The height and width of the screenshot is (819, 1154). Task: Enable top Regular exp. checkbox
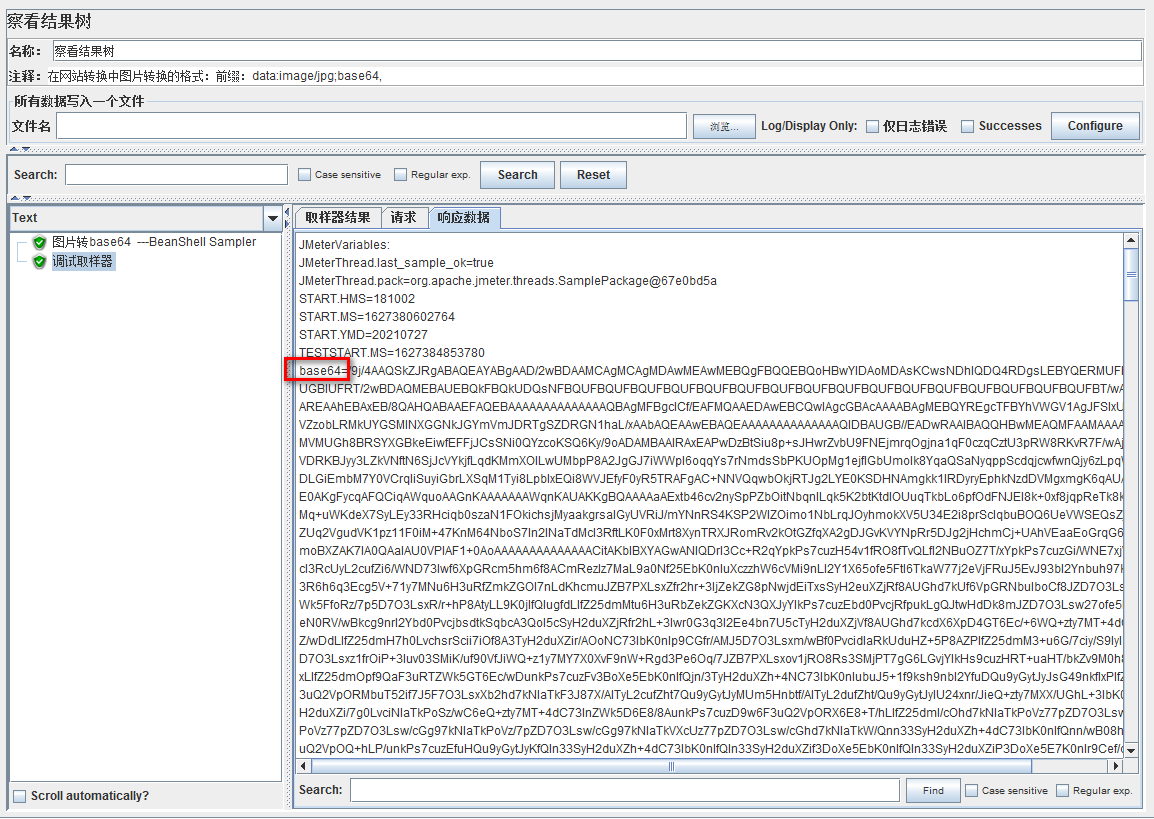(x=400, y=174)
